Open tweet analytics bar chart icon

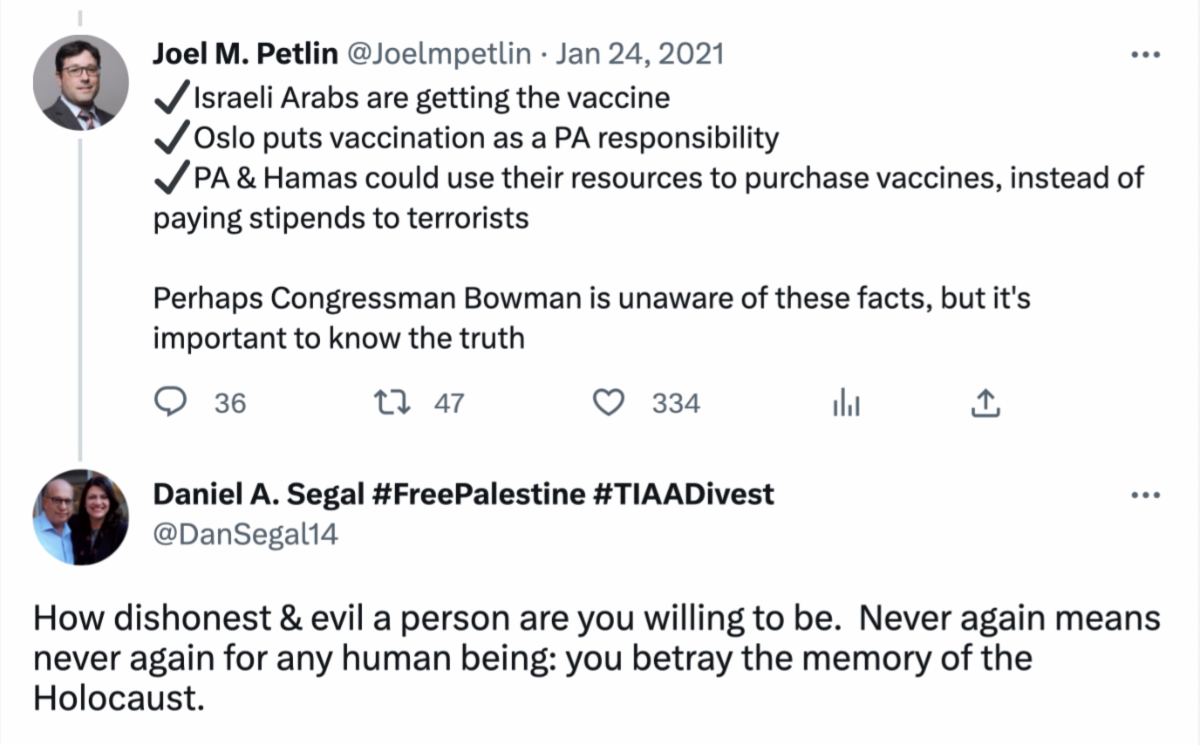(x=846, y=403)
